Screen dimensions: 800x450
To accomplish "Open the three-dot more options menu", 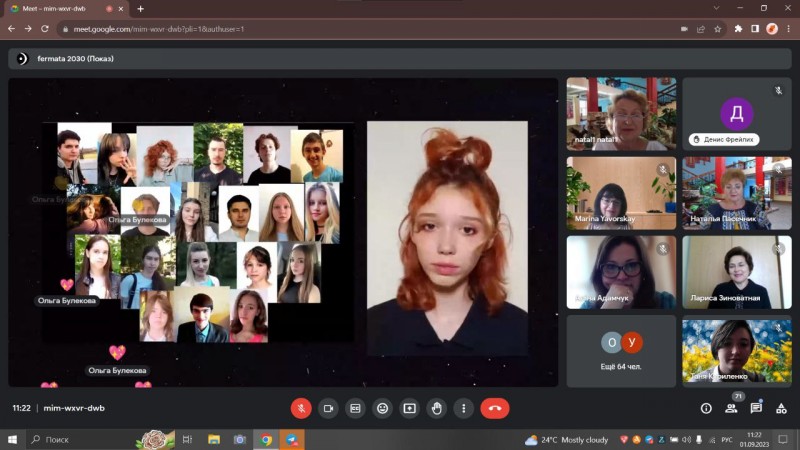I will 463,408.
